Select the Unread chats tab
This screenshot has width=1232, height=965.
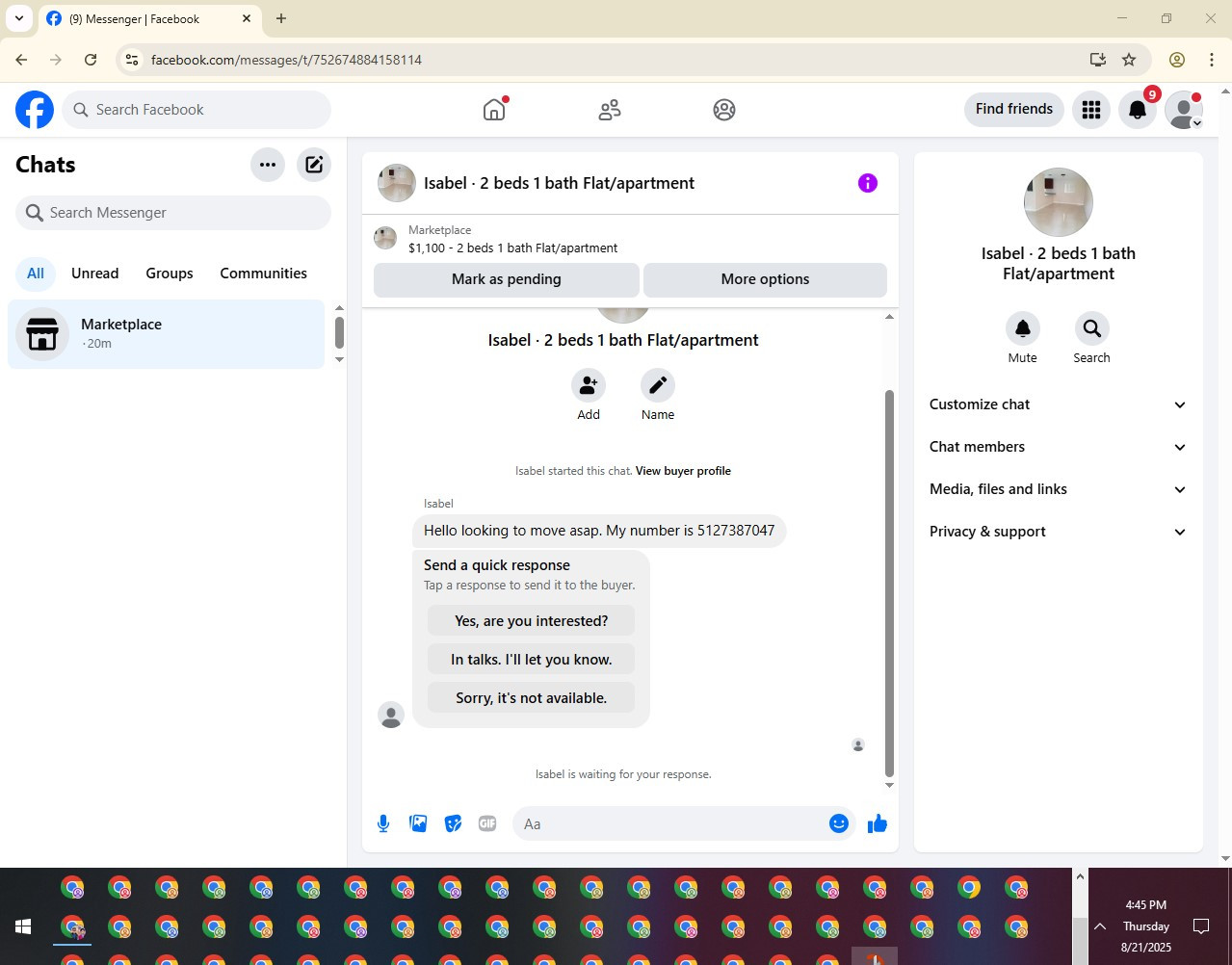95,274
